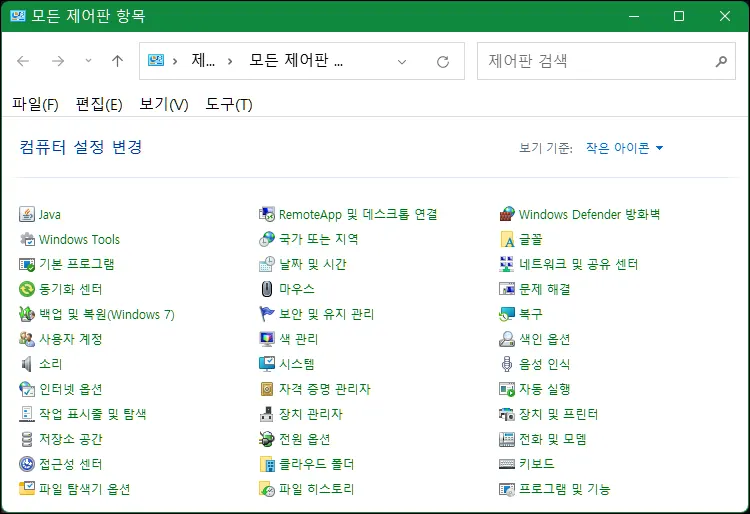This screenshot has height=514, width=750.
Task: Go back with the back arrow
Action: 23,61
